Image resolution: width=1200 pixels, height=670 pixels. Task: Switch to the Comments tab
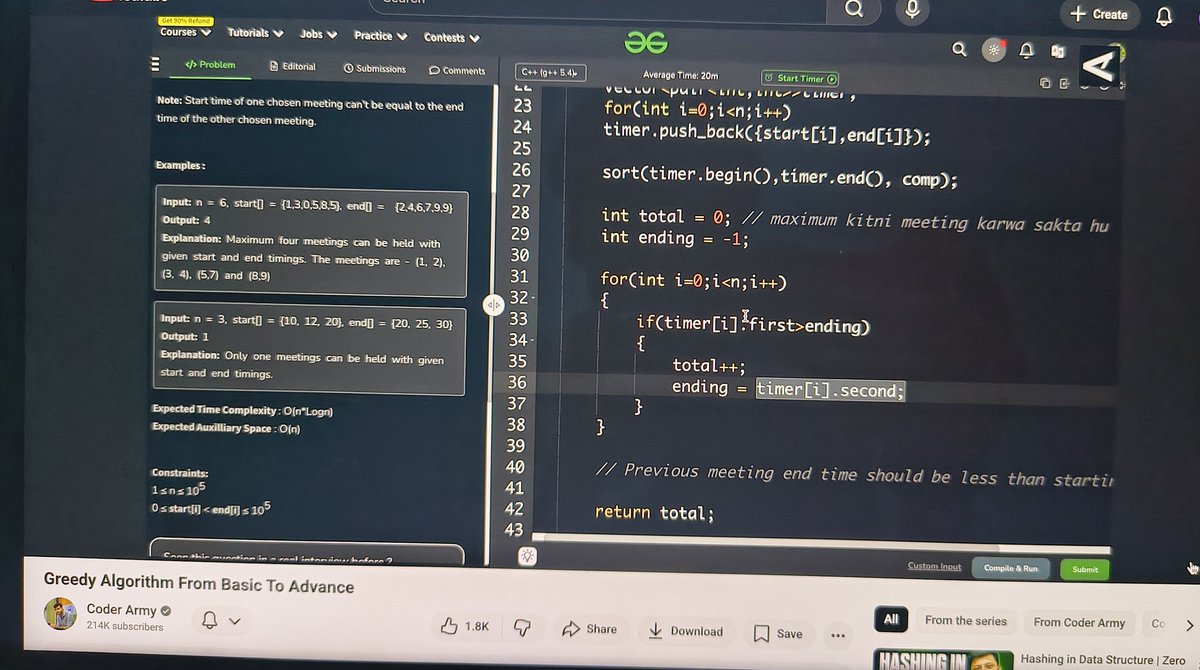click(x=457, y=71)
